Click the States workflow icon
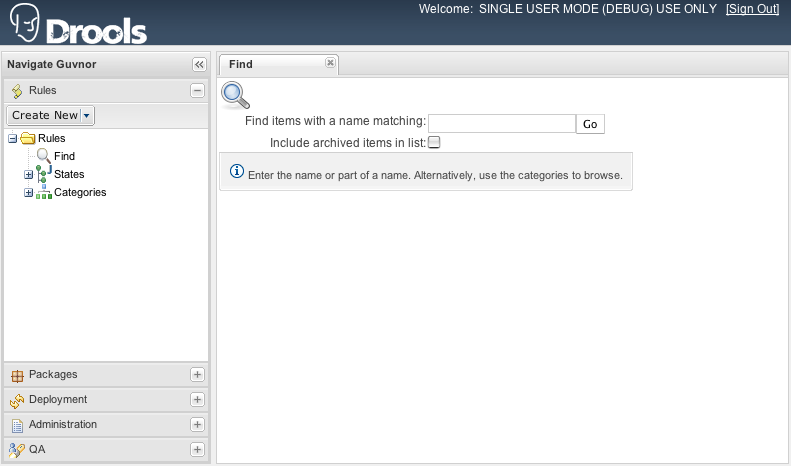 click(x=43, y=174)
